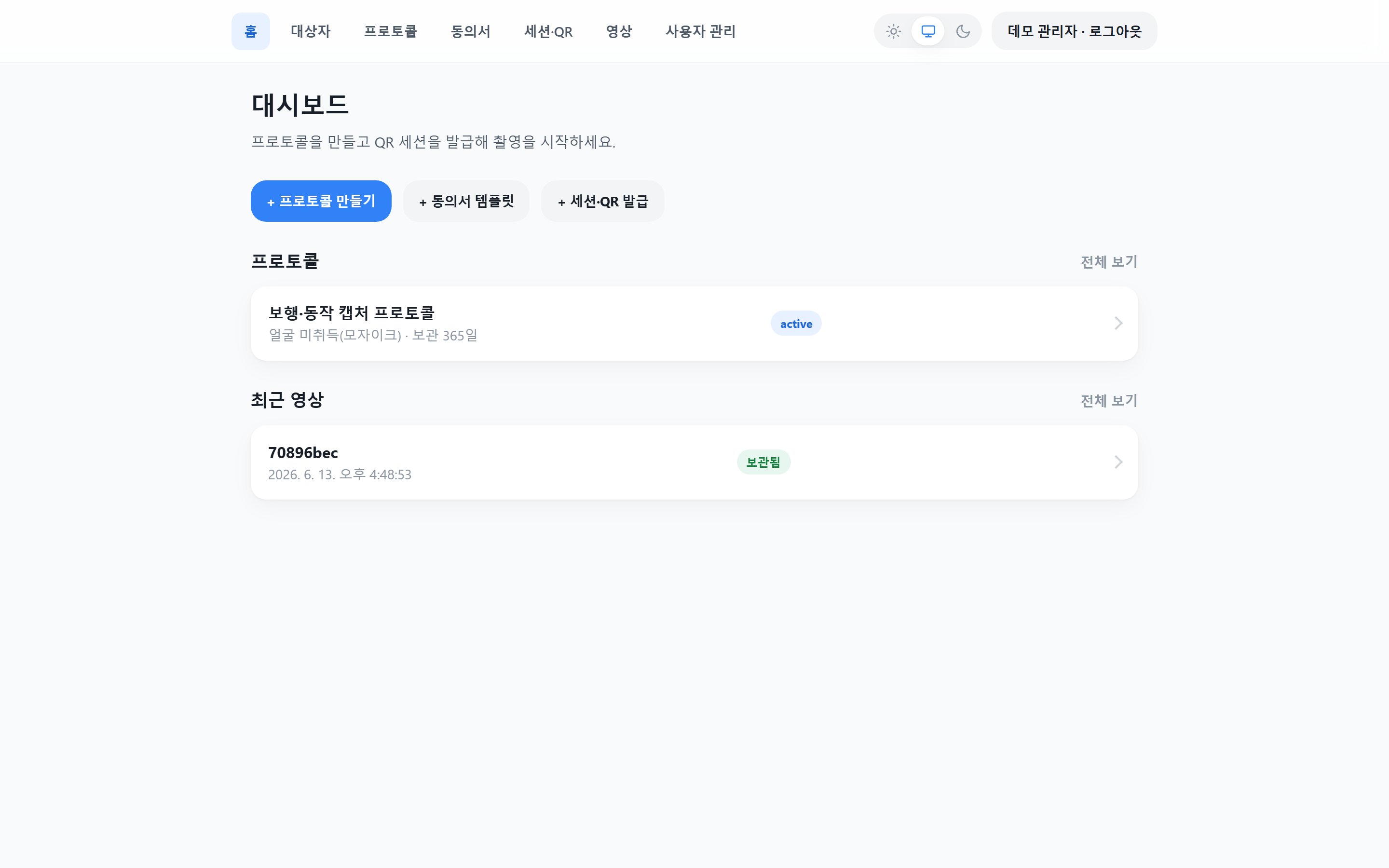The width and height of the screenshot is (1389, 868).
Task: Click text 얼굴 미취득(모자이크) · 보관 365일
Action: pyautogui.click(x=373, y=335)
